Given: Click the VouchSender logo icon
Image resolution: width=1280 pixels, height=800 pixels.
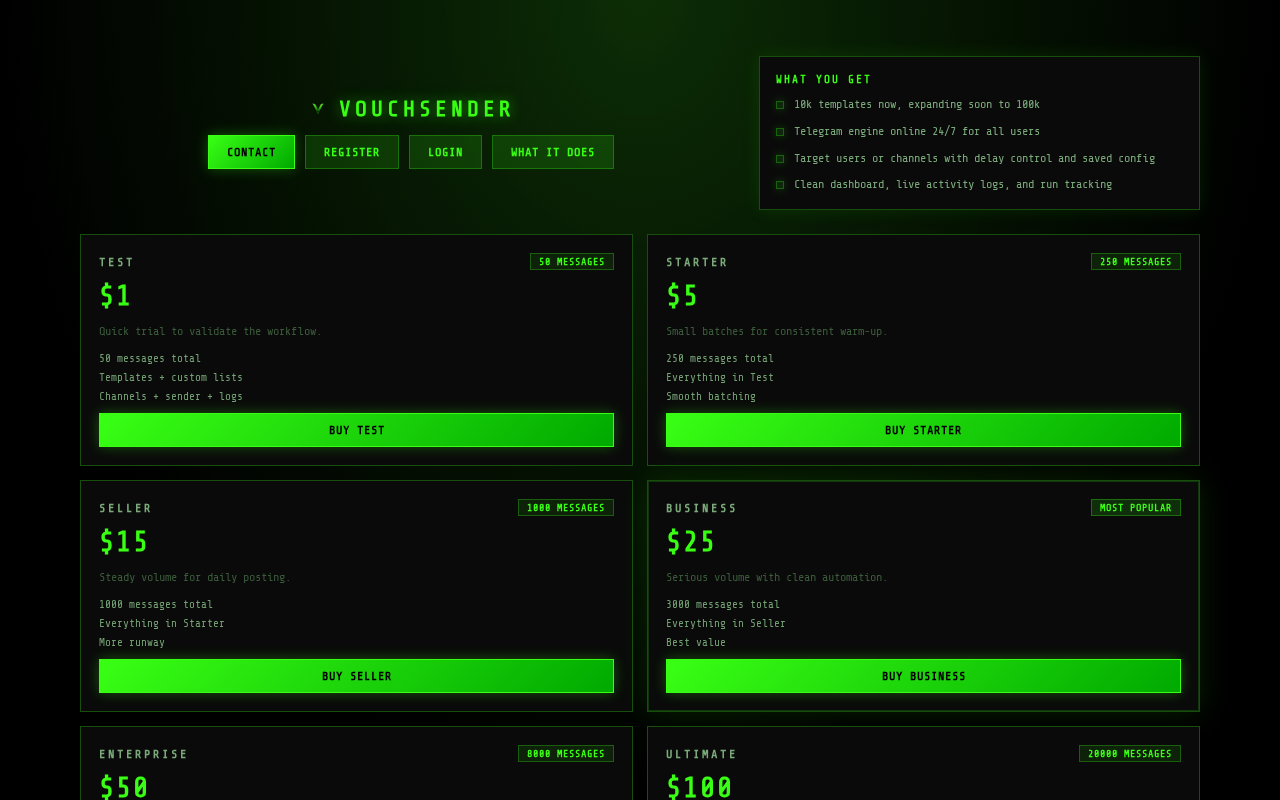Looking at the screenshot, I should pos(318,109).
